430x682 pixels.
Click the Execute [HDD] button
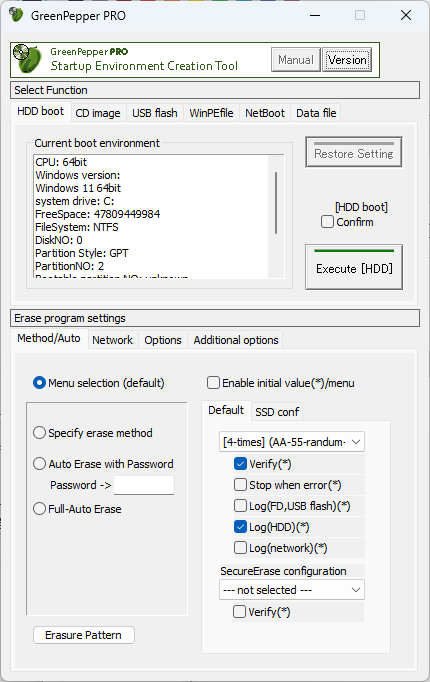coord(354,267)
